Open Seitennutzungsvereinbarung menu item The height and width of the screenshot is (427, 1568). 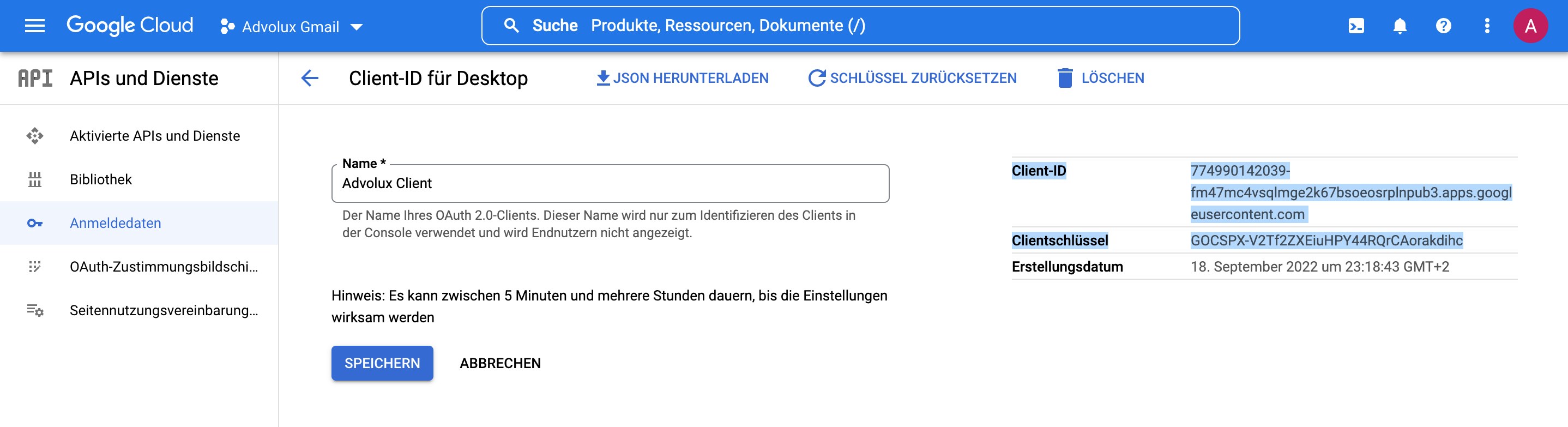[x=140, y=310]
